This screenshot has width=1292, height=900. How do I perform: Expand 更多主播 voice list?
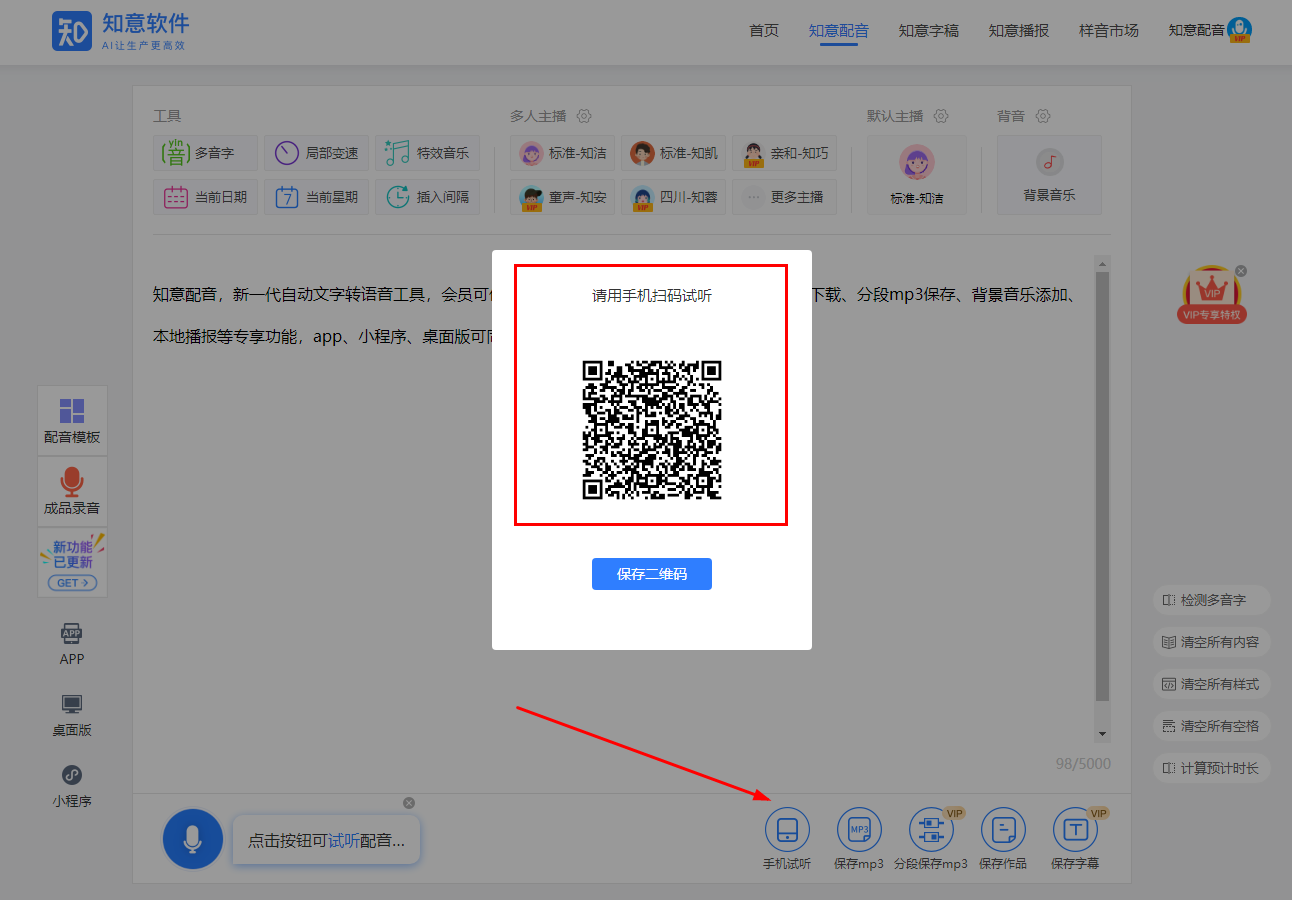(x=784, y=197)
